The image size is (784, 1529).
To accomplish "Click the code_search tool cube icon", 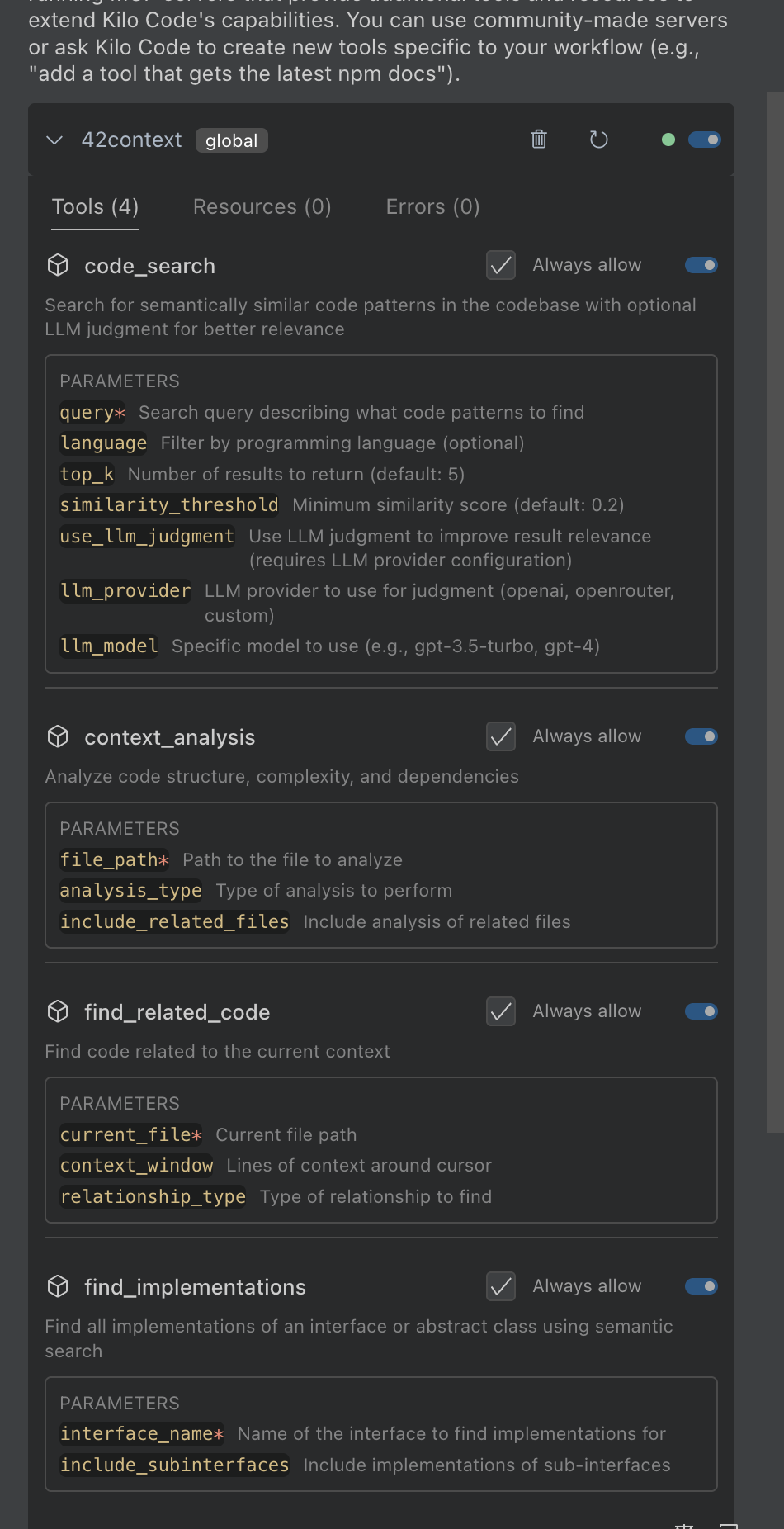I will (x=58, y=265).
